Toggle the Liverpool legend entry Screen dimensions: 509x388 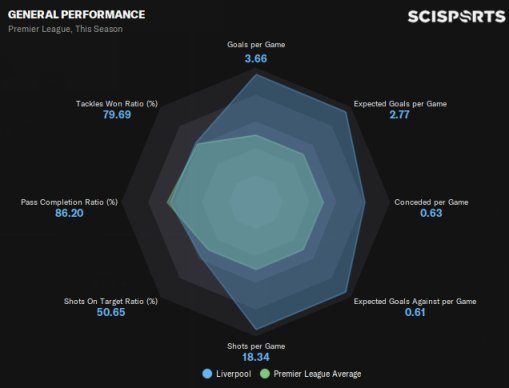pos(227,374)
